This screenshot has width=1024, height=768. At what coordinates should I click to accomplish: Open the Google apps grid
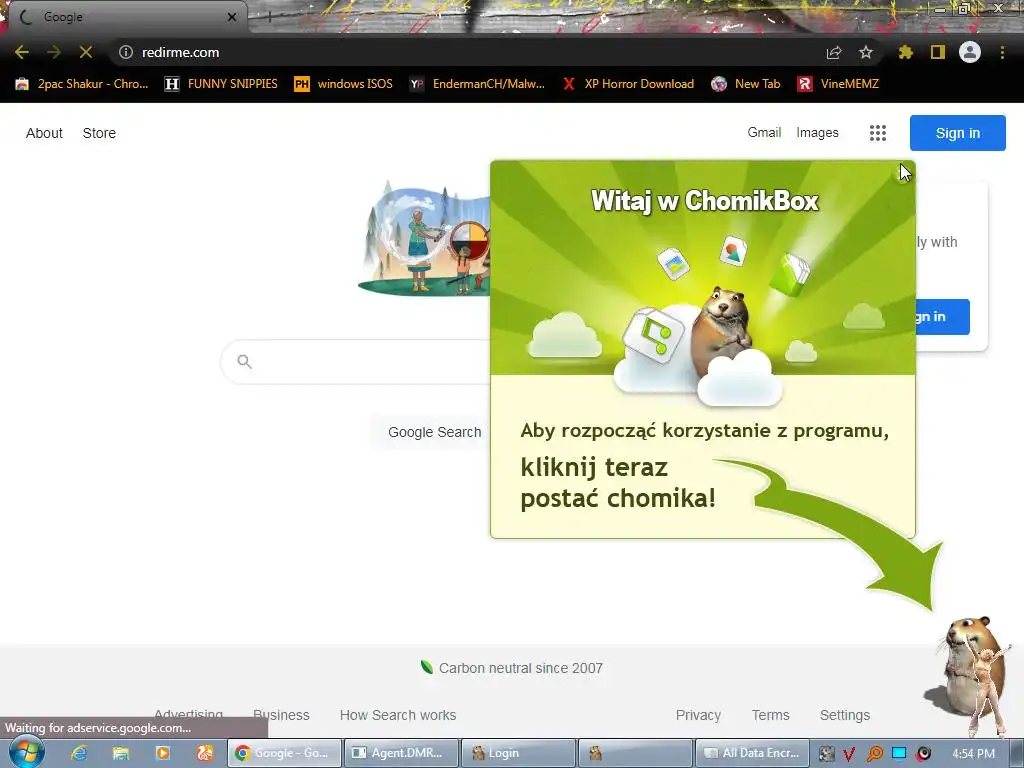[x=878, y=133]
